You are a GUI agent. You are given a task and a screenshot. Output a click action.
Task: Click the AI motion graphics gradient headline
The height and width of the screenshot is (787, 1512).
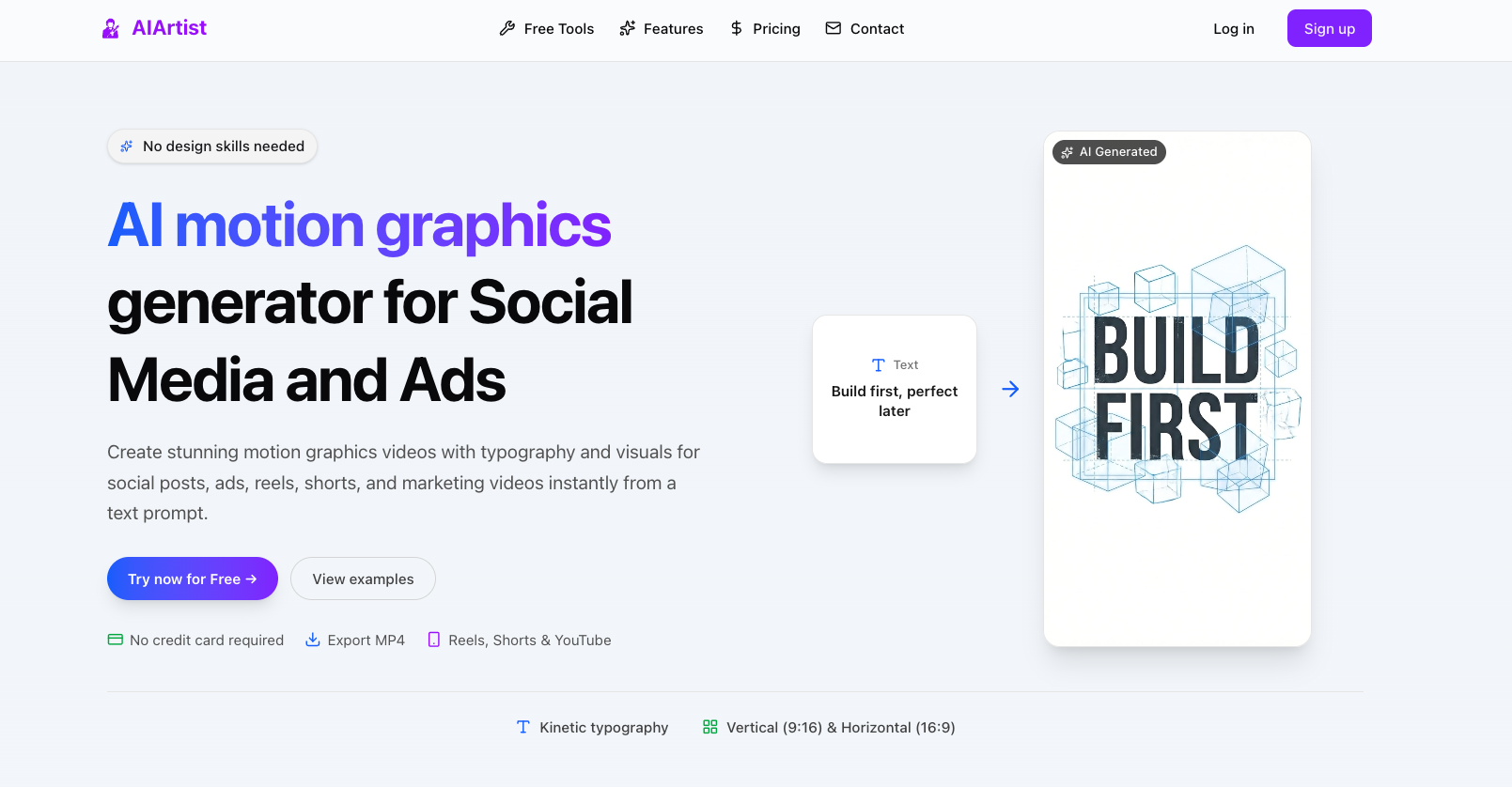[359, 225]
